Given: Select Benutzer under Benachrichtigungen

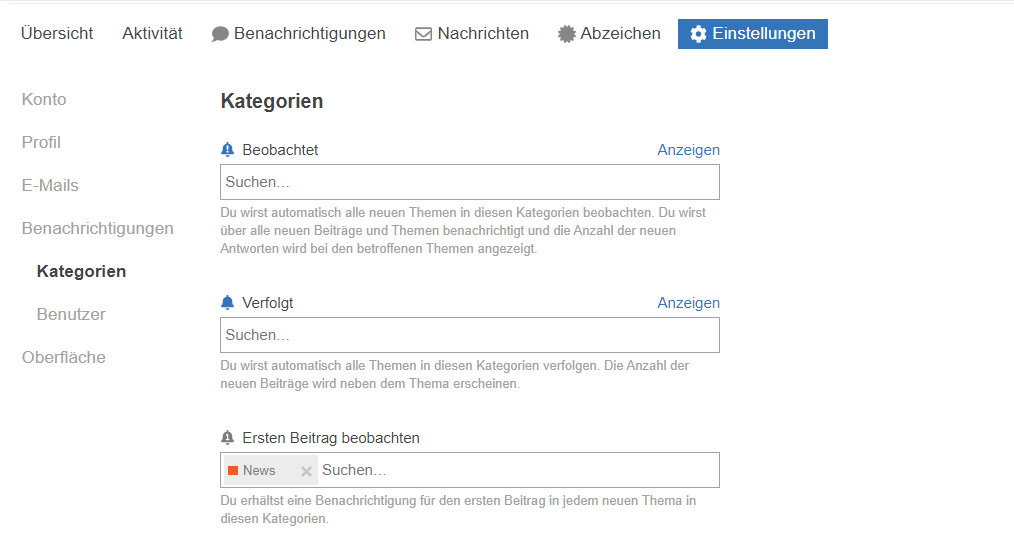Looking at the screenshot, I should (x=71, y=315).
